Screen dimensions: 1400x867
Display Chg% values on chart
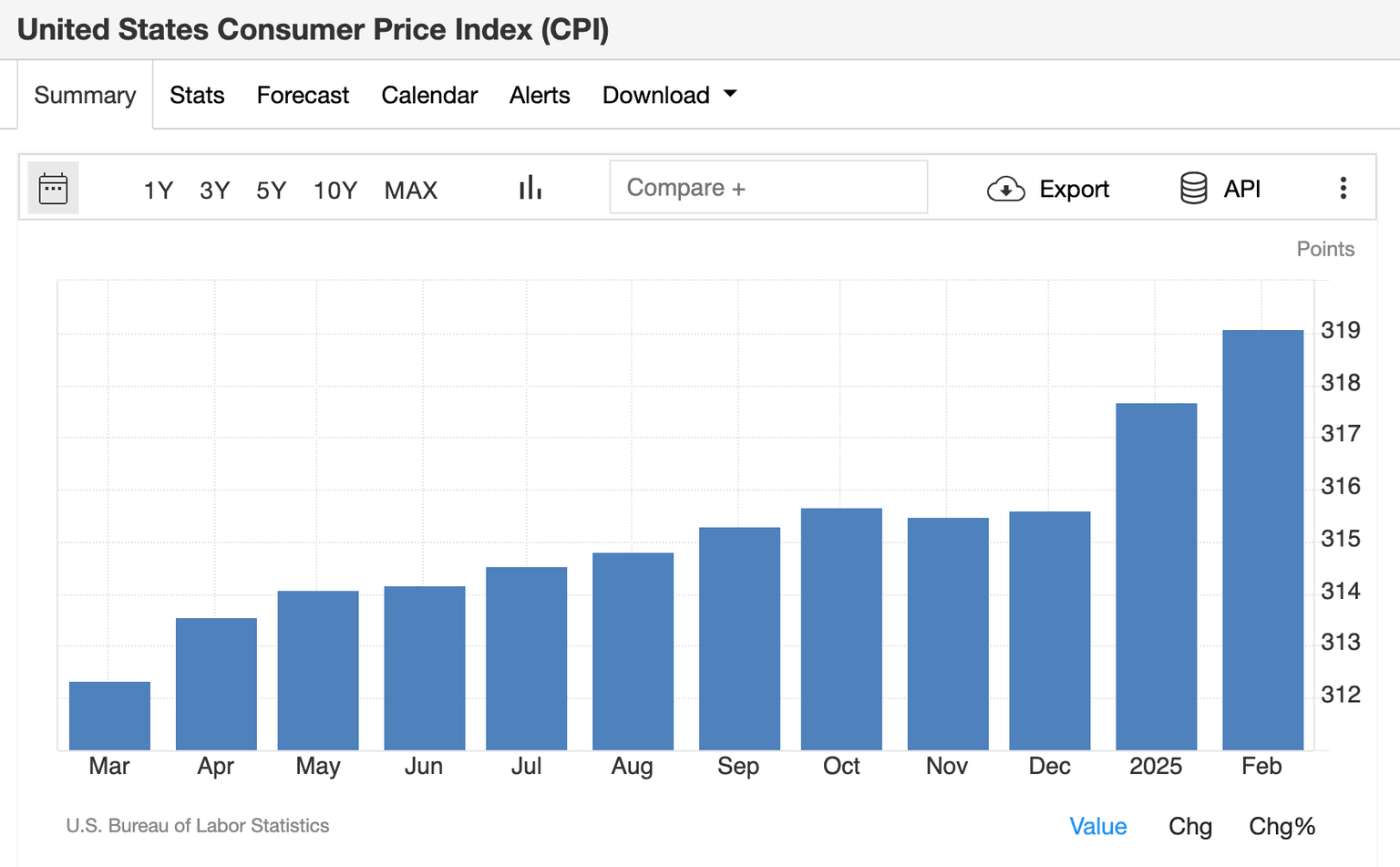(1282, 826)
